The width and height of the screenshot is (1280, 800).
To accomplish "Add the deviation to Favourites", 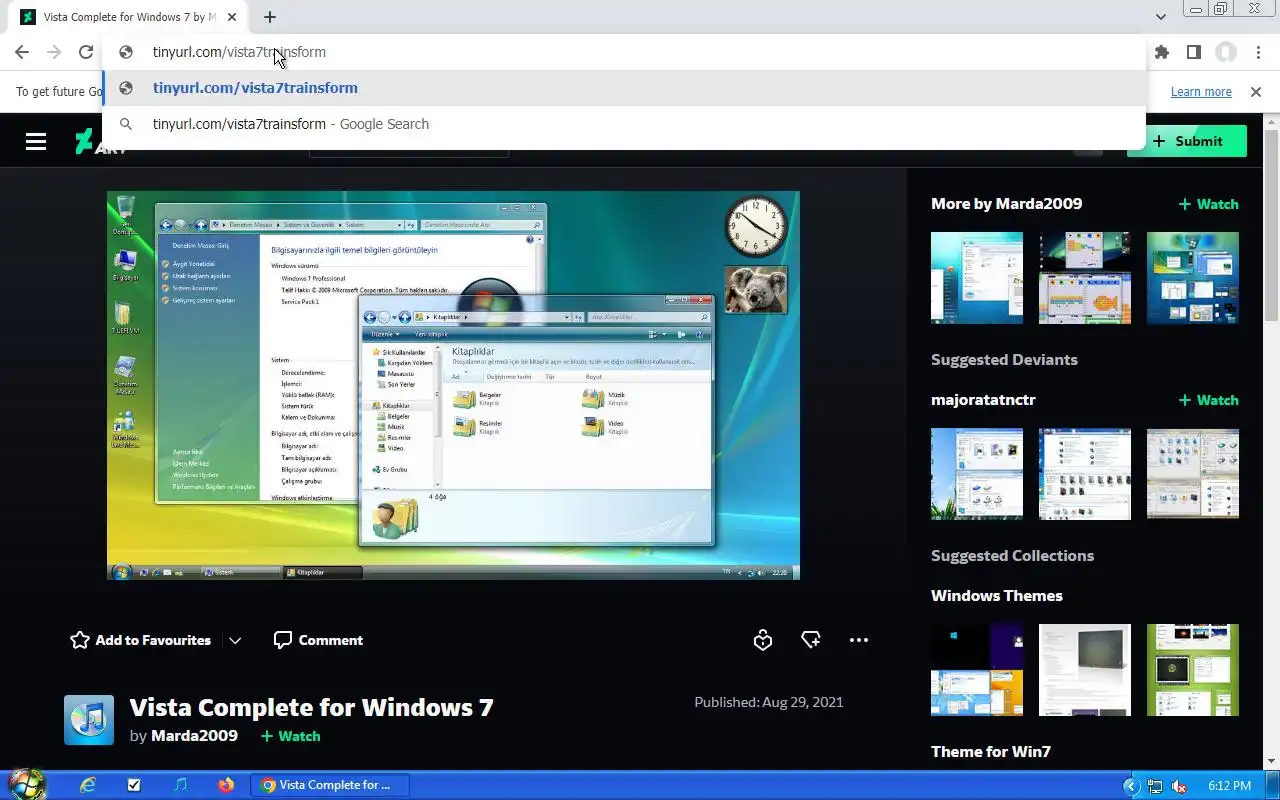I will click(x=140, y=640).
